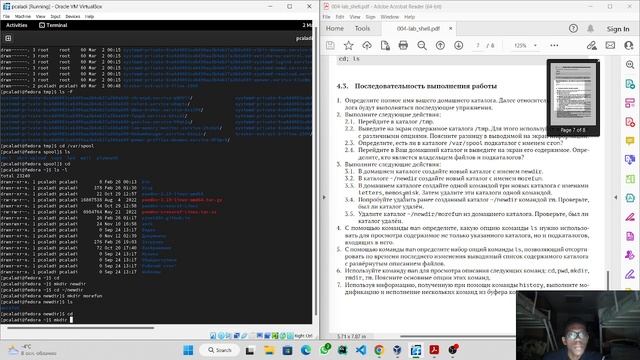Collapse the Acrobat right tools pane arrow
Screen dimensions: 640x360
coord(616,198)
